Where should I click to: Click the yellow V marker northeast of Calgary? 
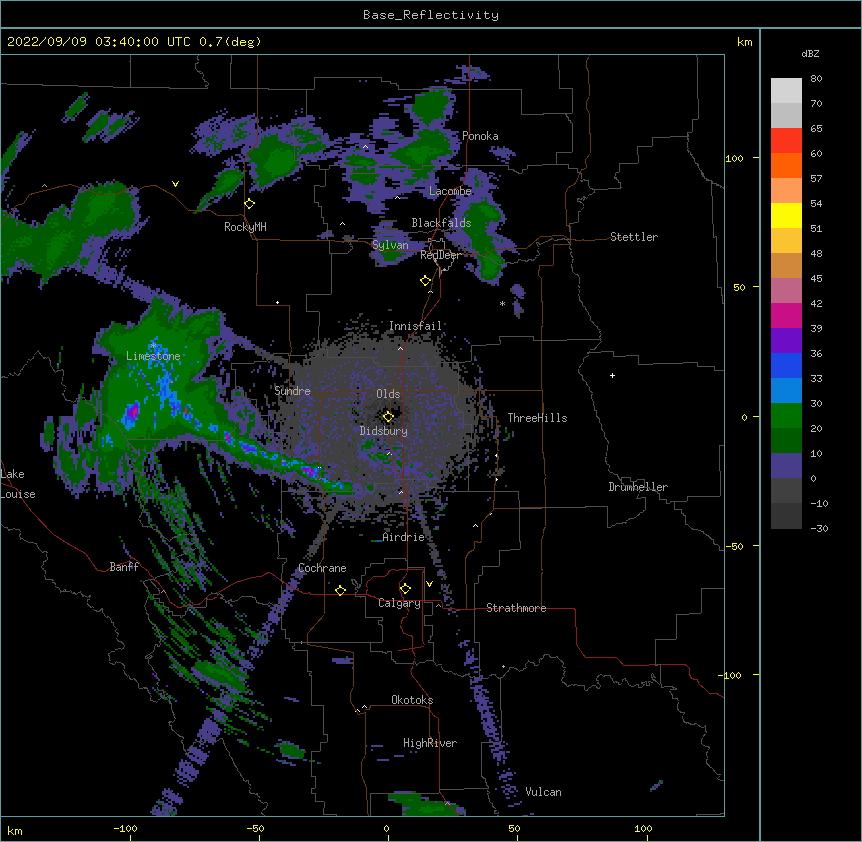(x=429, y=584)
